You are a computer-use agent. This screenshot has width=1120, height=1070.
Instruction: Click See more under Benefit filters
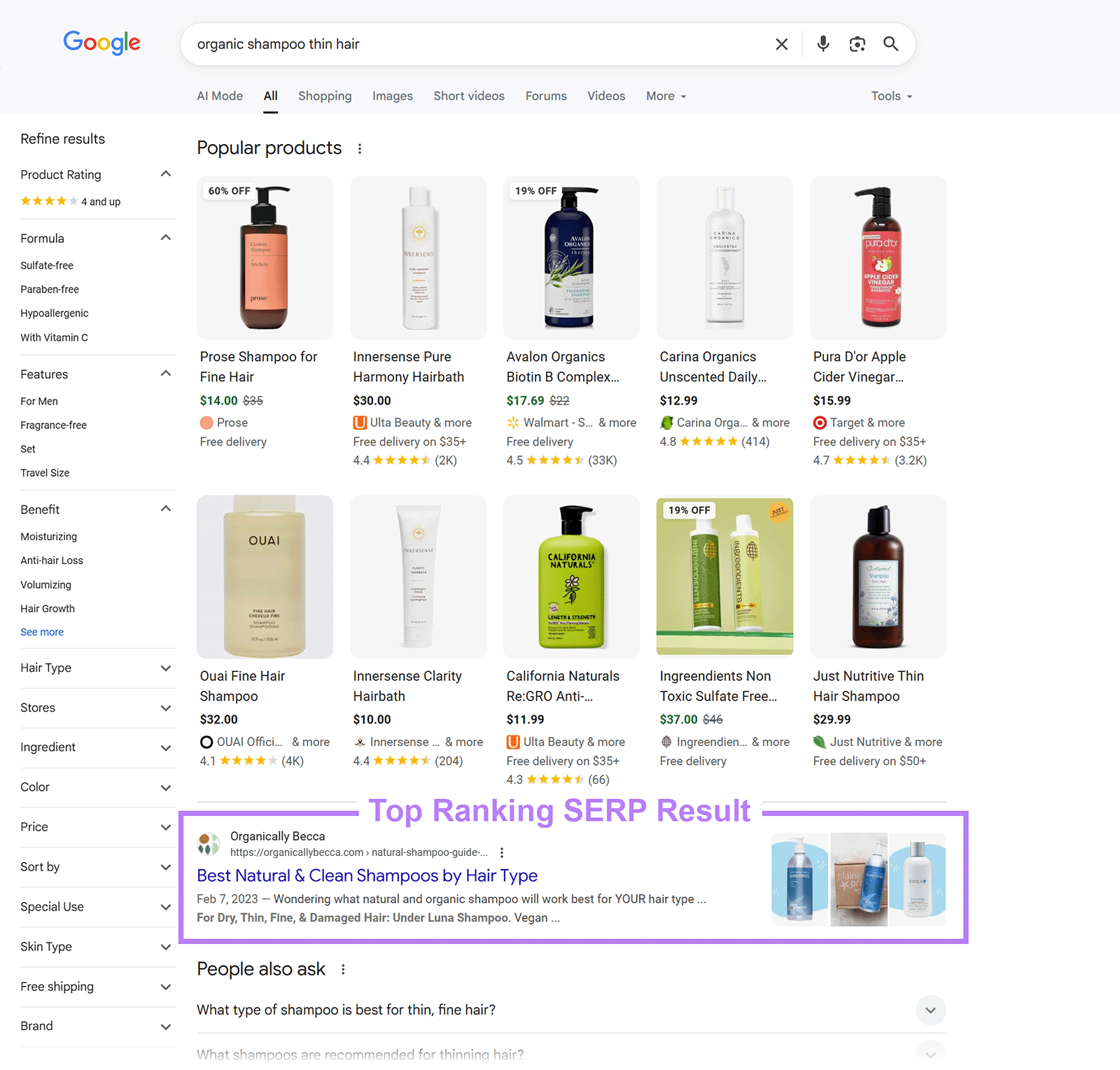point(42,631)
